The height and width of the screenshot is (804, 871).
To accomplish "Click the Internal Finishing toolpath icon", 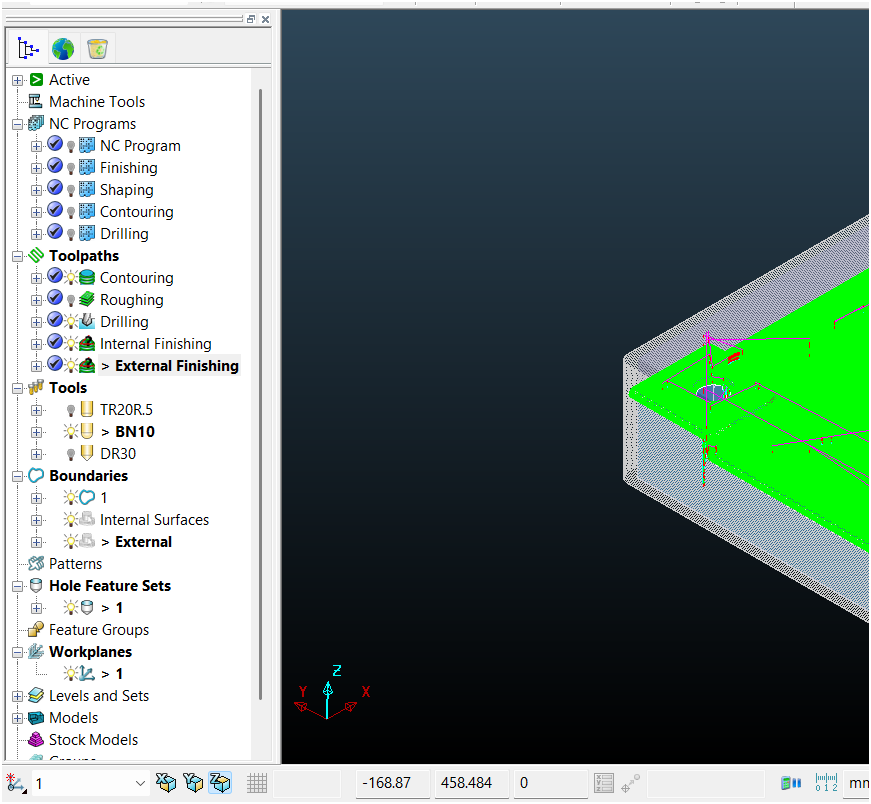I will 87,343.
